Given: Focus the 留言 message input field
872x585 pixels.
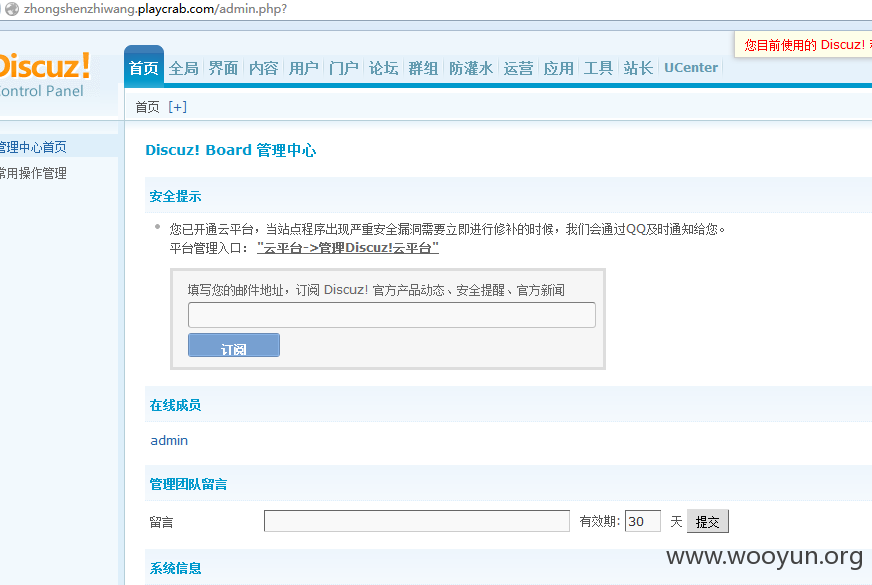Looking at the screenshot, I should pos(417,521).
